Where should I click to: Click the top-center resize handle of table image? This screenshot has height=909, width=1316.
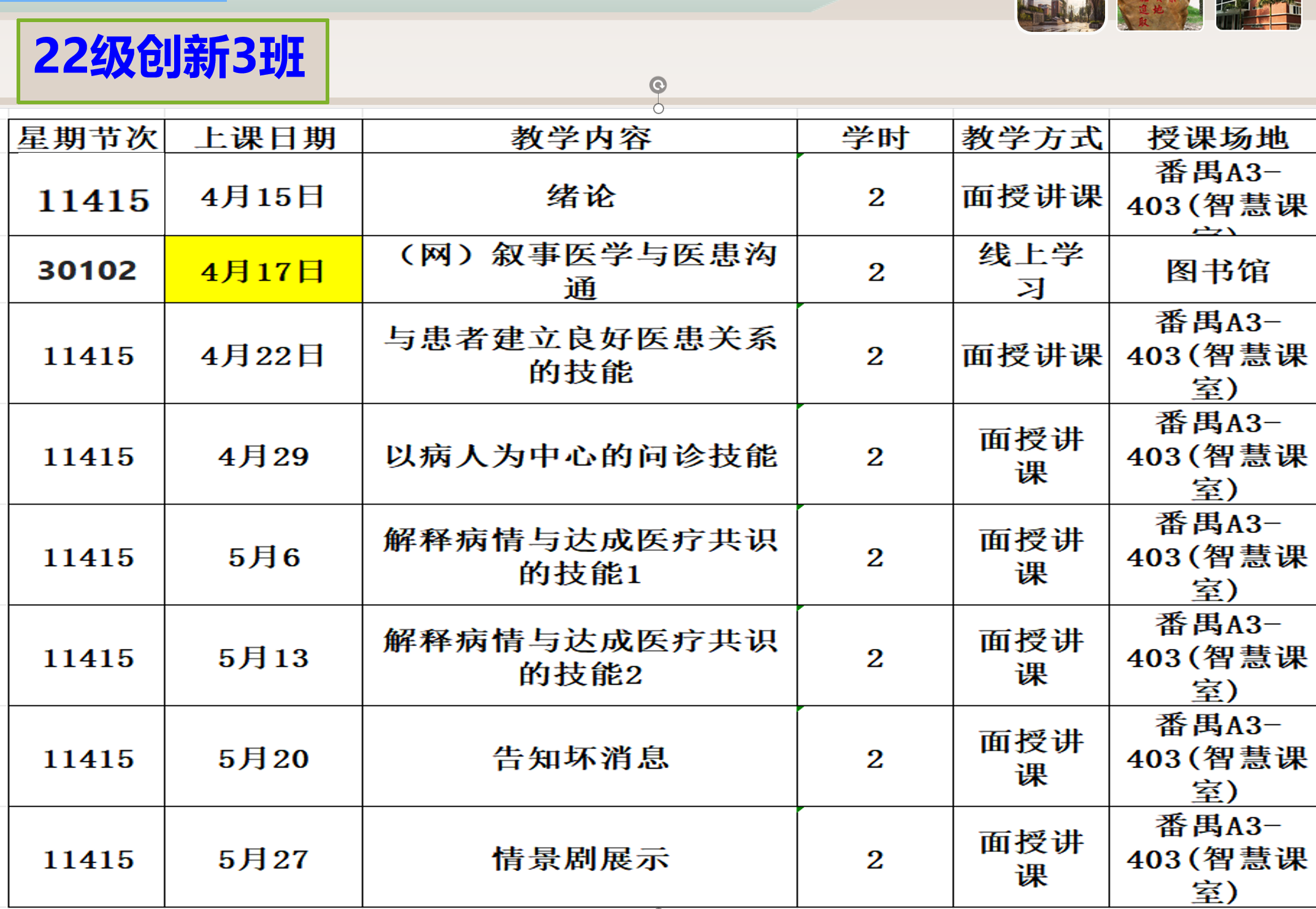(659, 109)
